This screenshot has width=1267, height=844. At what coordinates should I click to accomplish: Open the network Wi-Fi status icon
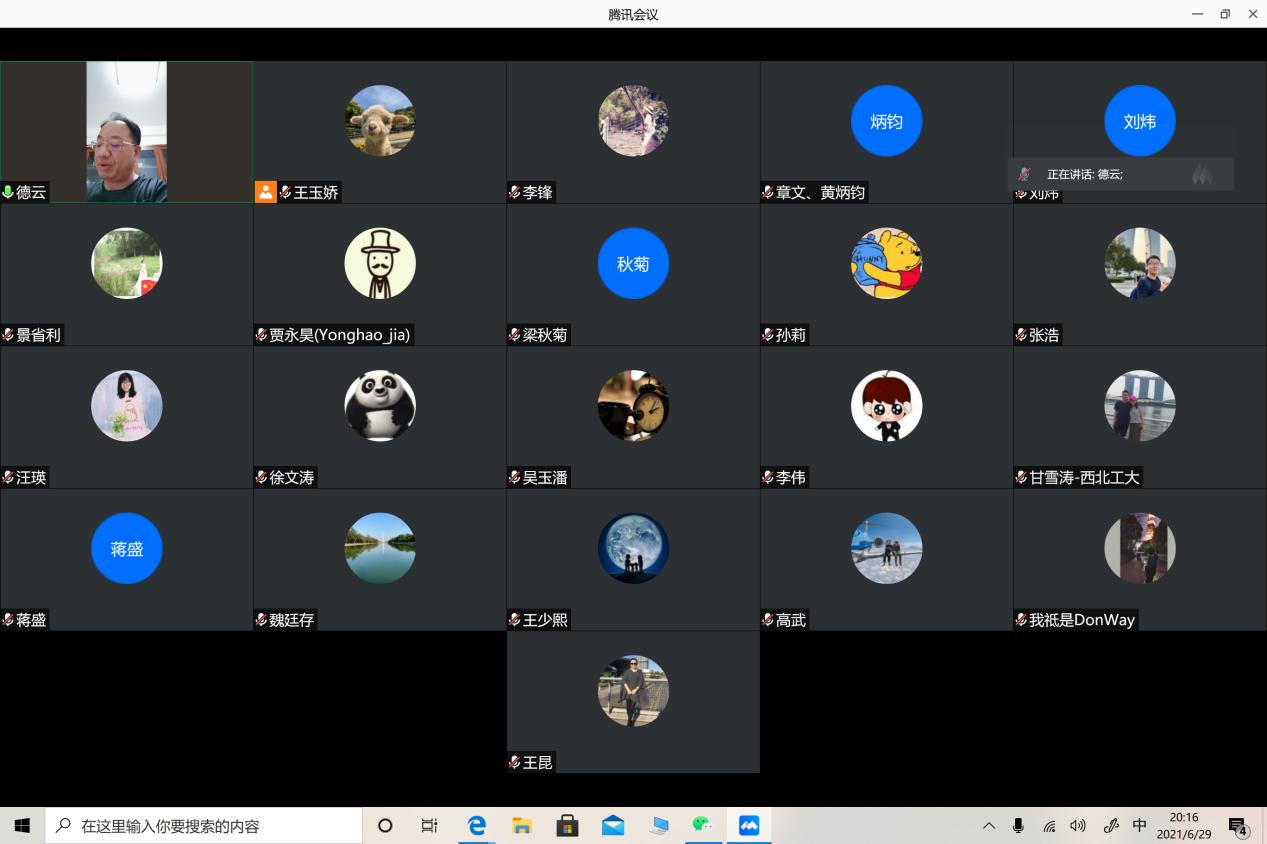click(1049, 826)
